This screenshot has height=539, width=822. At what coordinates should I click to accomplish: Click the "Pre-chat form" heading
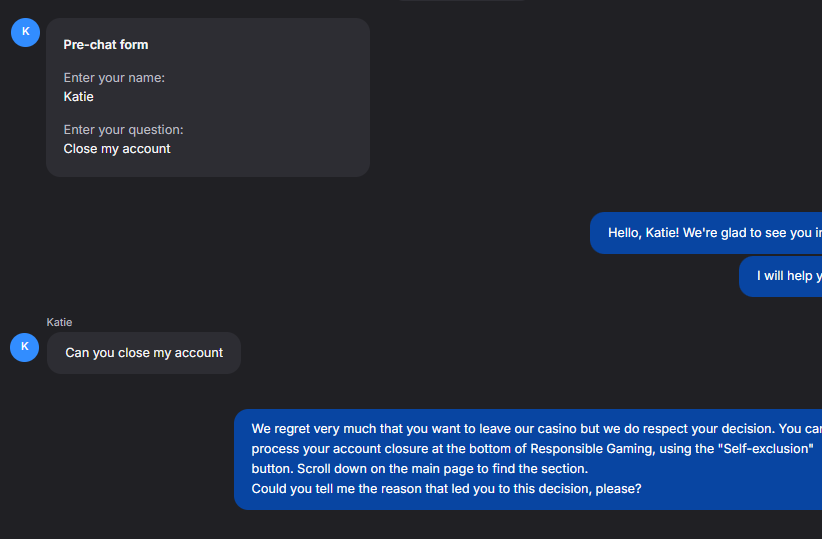point(105,45)
